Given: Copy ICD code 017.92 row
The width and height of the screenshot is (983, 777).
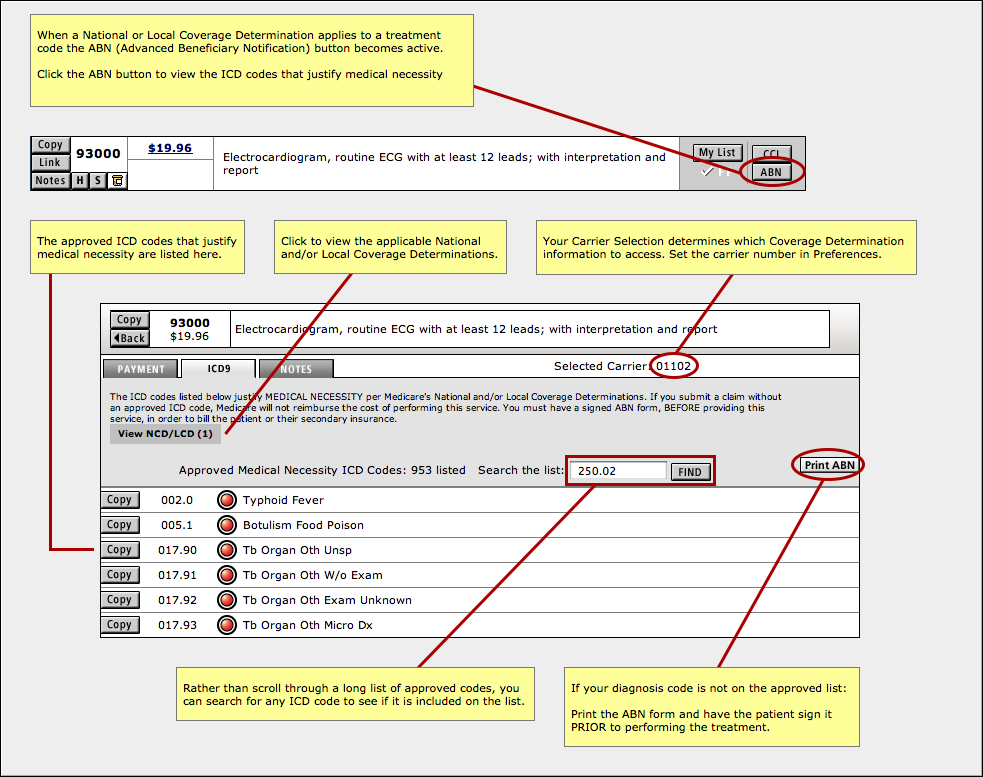Looking at the screenshot, I should point(119,600).
